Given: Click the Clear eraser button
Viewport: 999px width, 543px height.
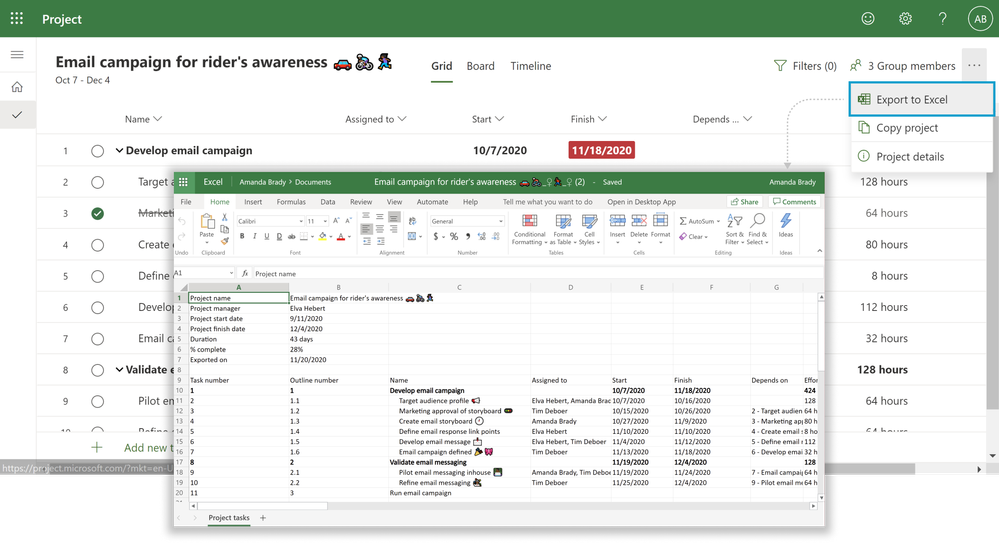Looking at the screenshot, I should point(693,236).
